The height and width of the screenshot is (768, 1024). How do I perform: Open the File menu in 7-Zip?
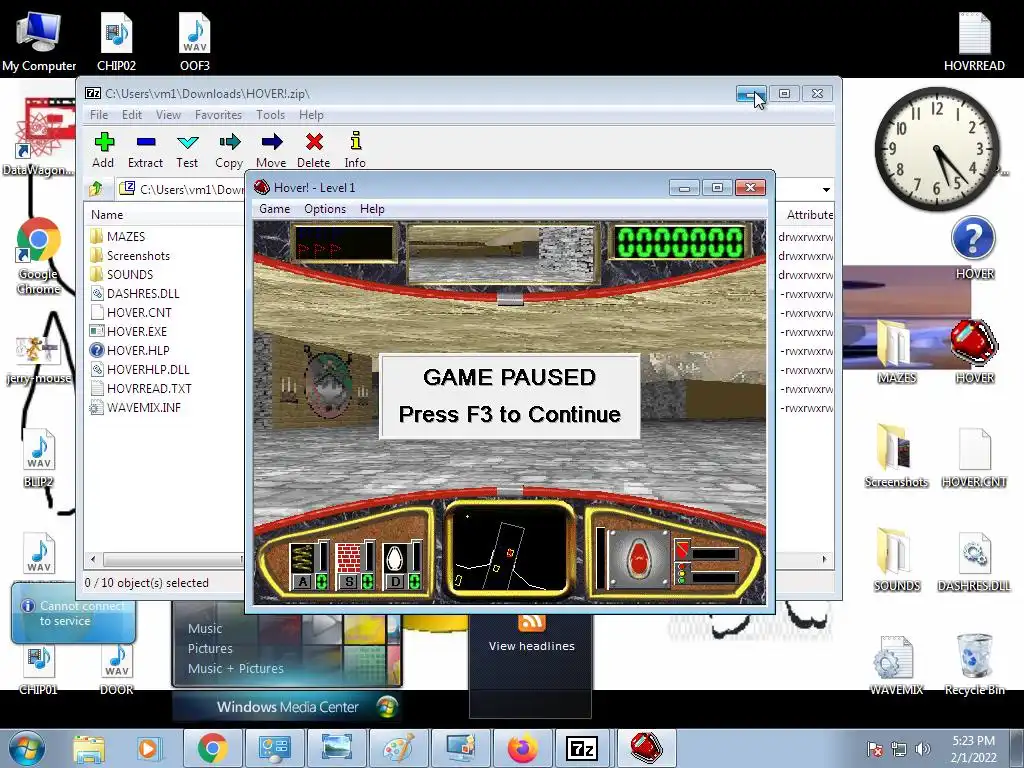coord(99,115)
